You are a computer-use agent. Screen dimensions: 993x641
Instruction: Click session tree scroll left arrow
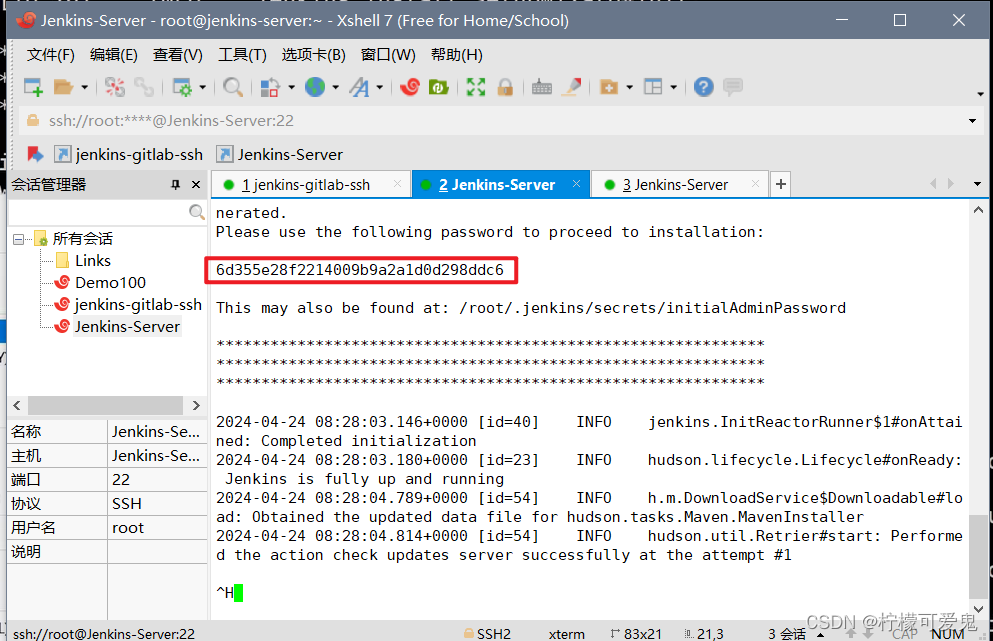click(x=17, y=405)
